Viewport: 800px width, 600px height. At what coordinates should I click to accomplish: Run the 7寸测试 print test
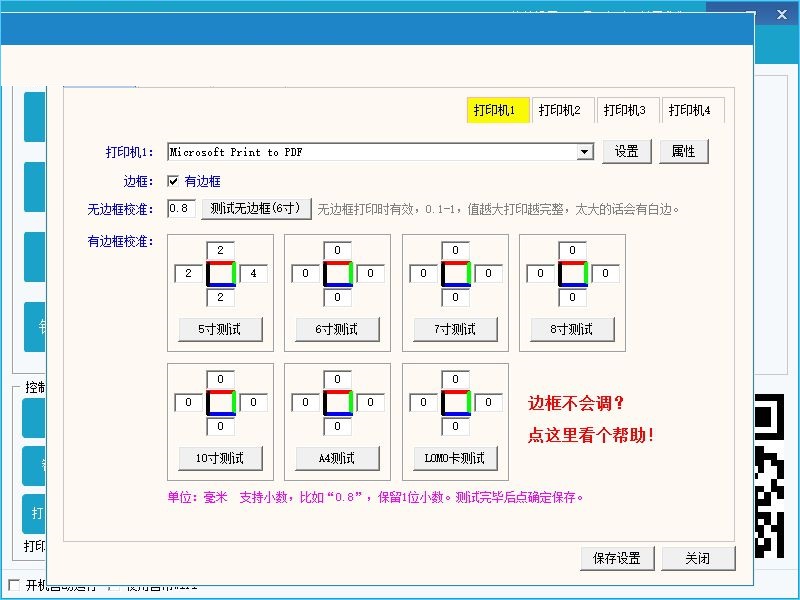[454, 329]
